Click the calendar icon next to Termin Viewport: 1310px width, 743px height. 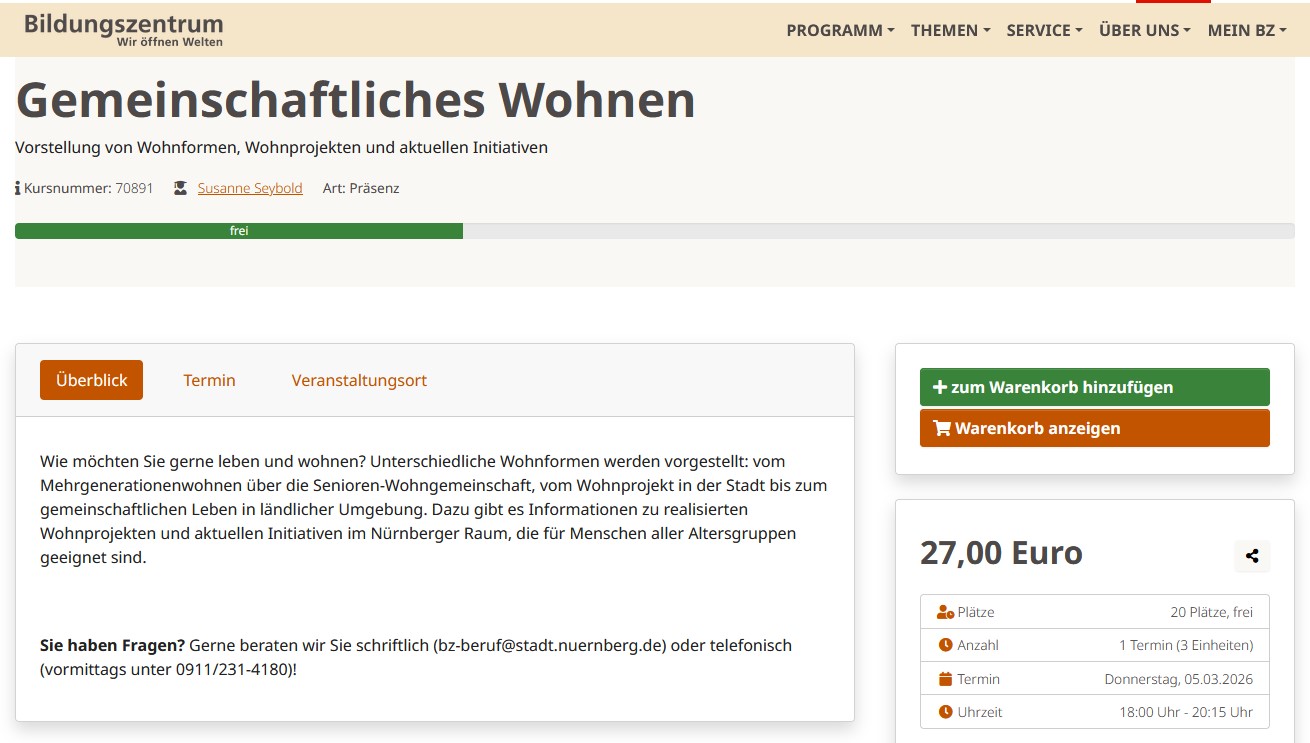click(x=945, y=679)
